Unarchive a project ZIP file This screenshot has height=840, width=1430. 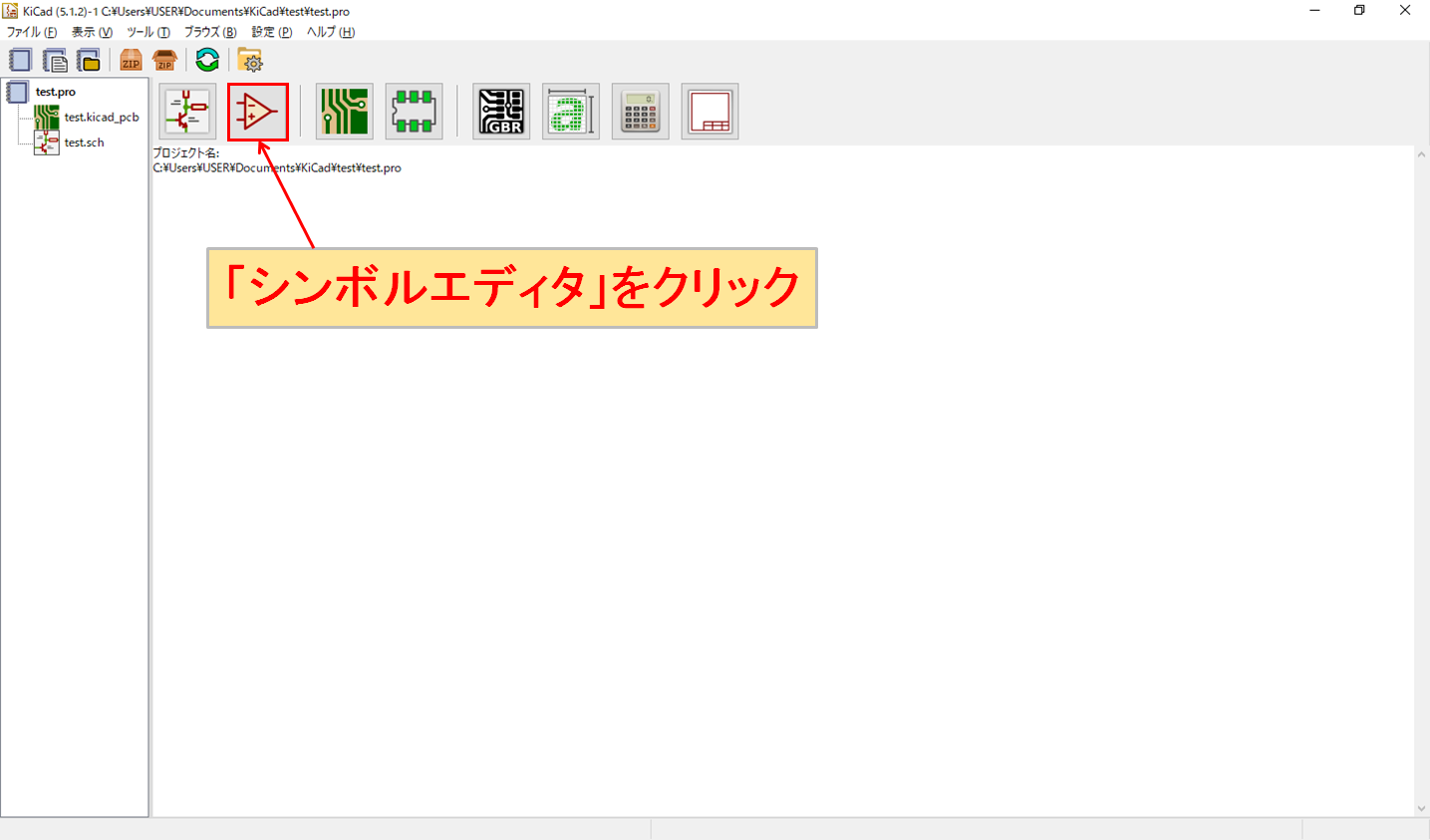click(164, 60)
